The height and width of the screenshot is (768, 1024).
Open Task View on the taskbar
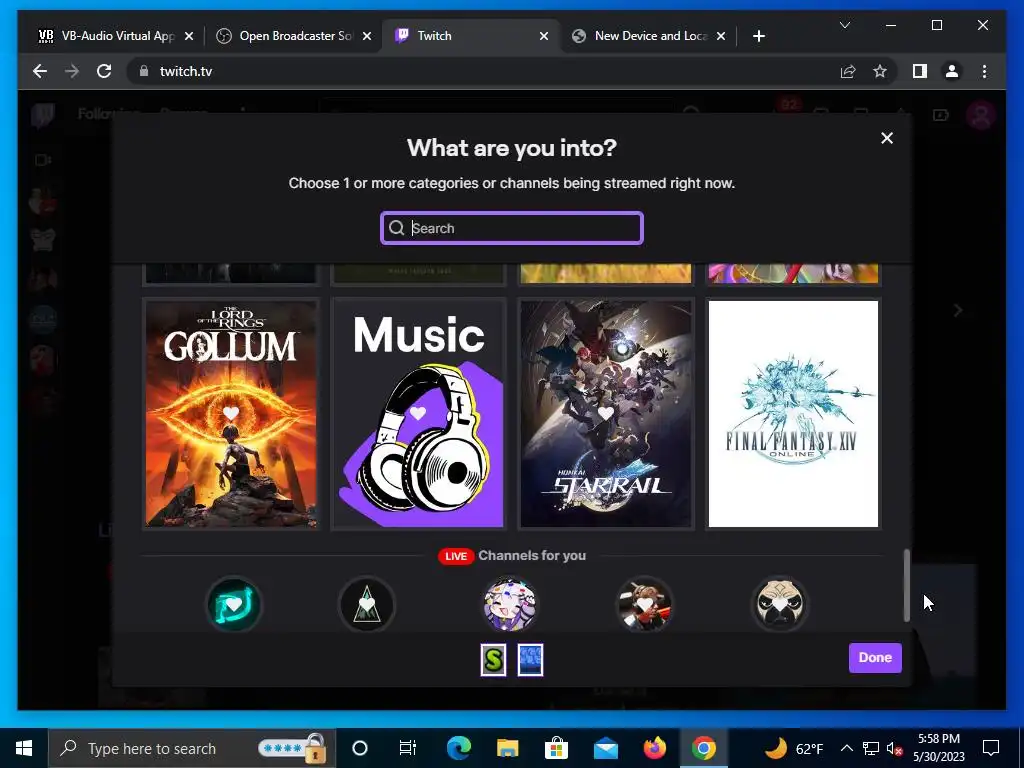408,748
